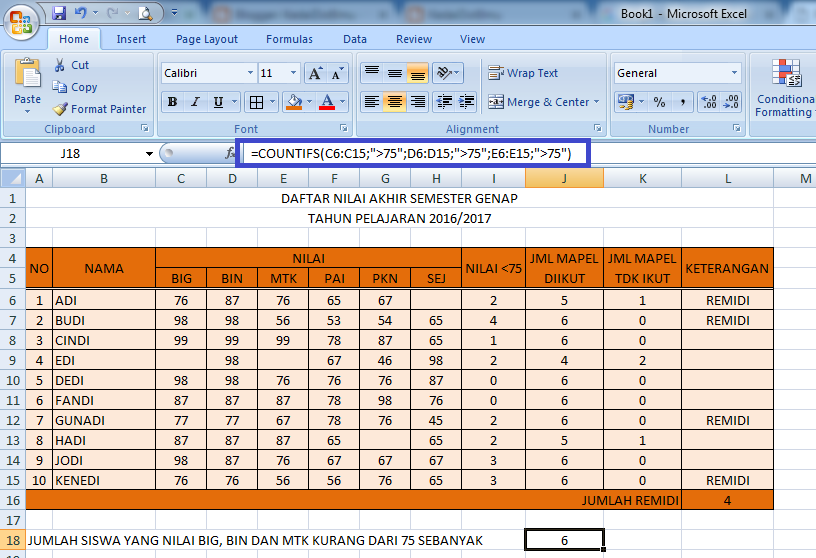Increase font size with Grow Font
The height and width of the screenshot is (558, 816).
point(314,73)
